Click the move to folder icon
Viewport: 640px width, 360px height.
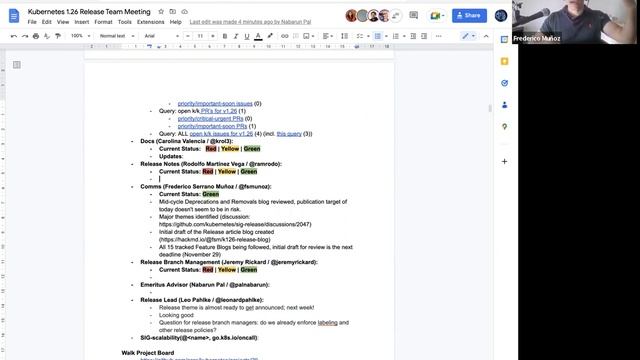point(173,12)
